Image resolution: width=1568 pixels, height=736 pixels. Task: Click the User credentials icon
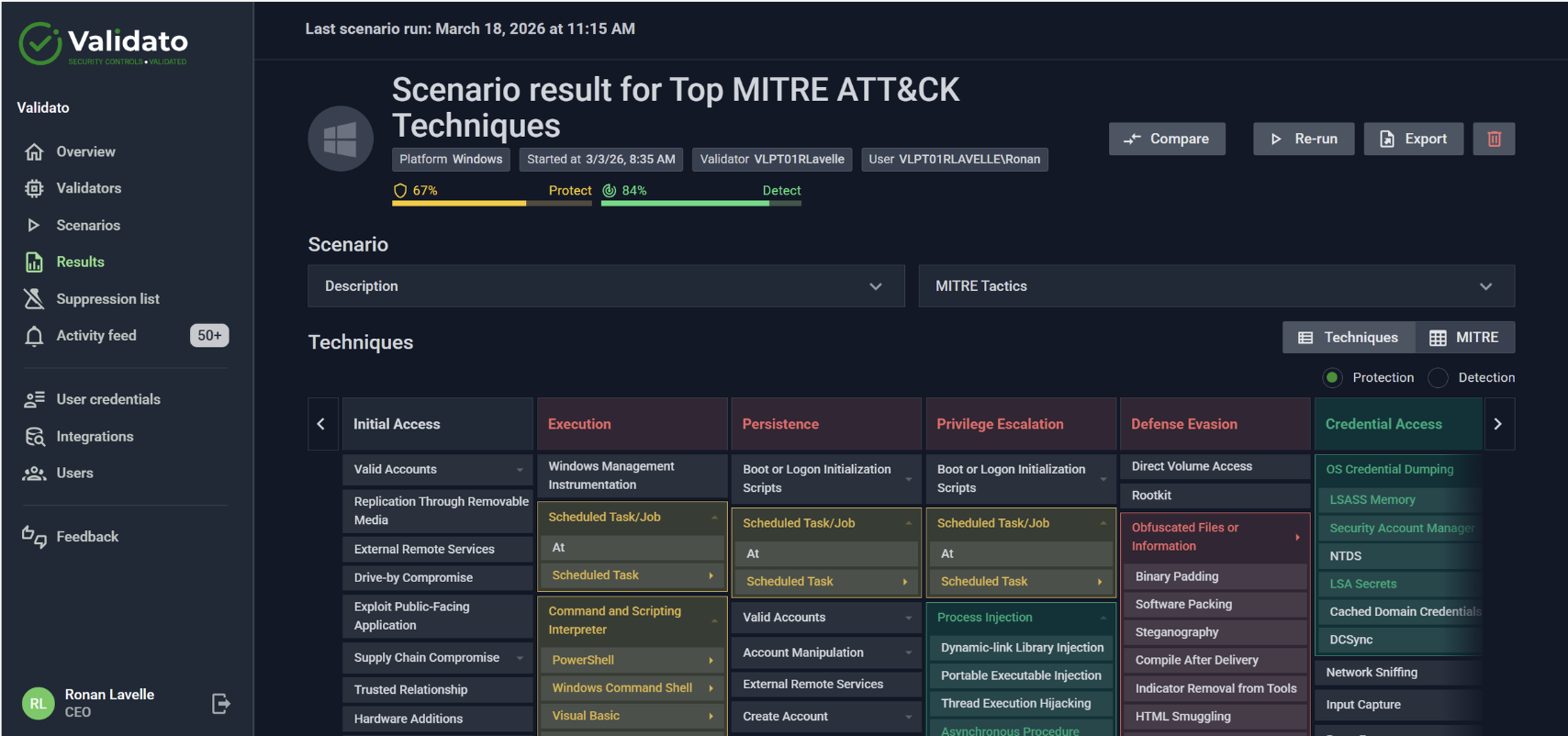pos(34,399)
